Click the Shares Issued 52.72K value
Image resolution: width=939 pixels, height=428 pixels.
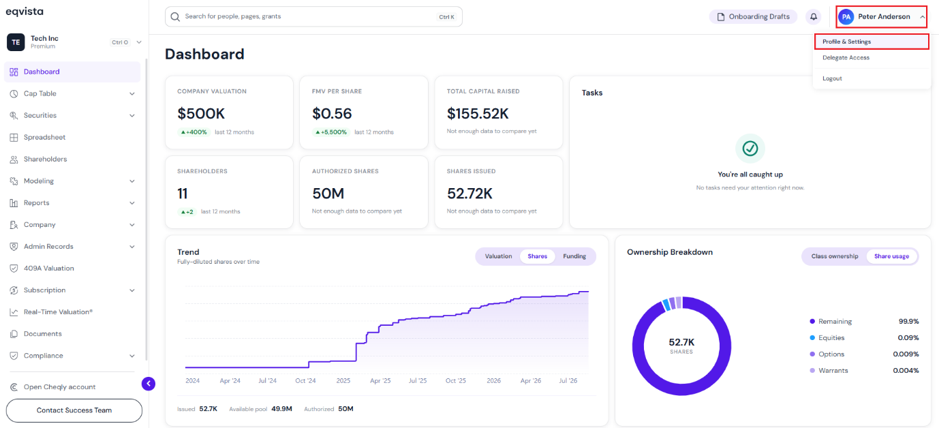(470, 193)
